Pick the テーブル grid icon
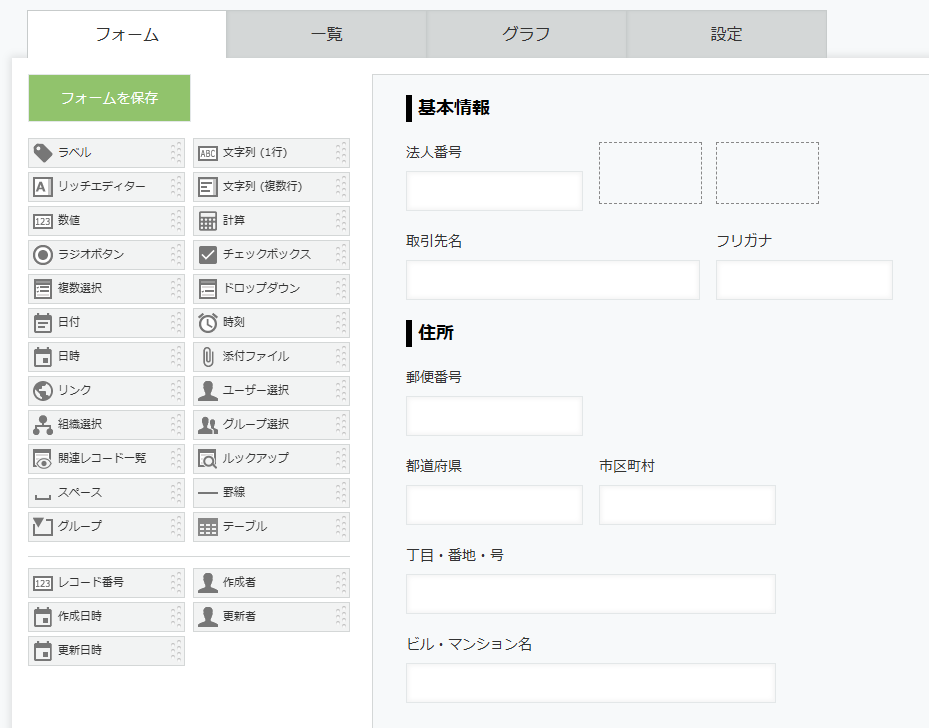The width and height of the screenshot is (929, 728). (x=207, y=527)
